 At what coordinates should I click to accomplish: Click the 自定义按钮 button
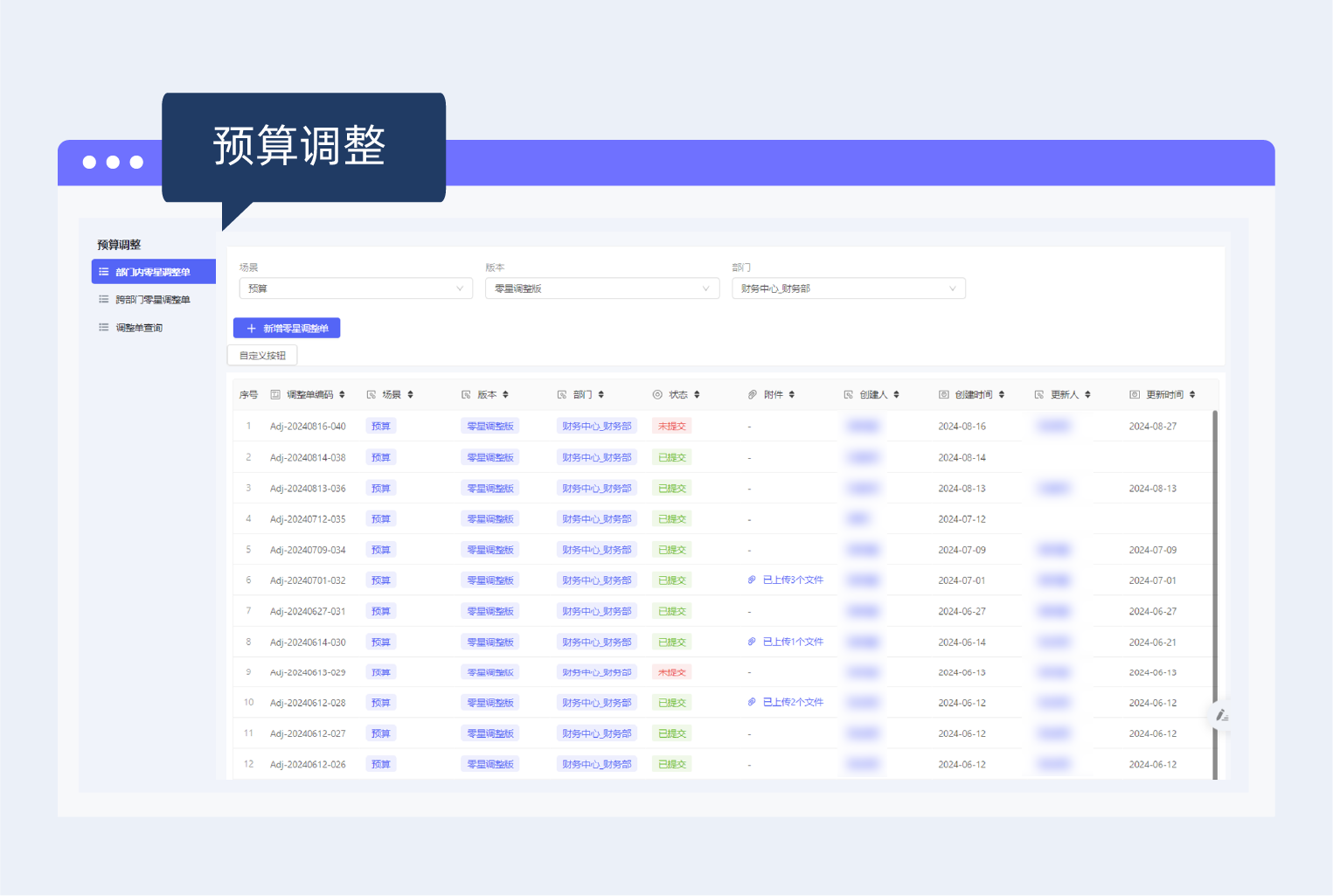coord(262,356)
